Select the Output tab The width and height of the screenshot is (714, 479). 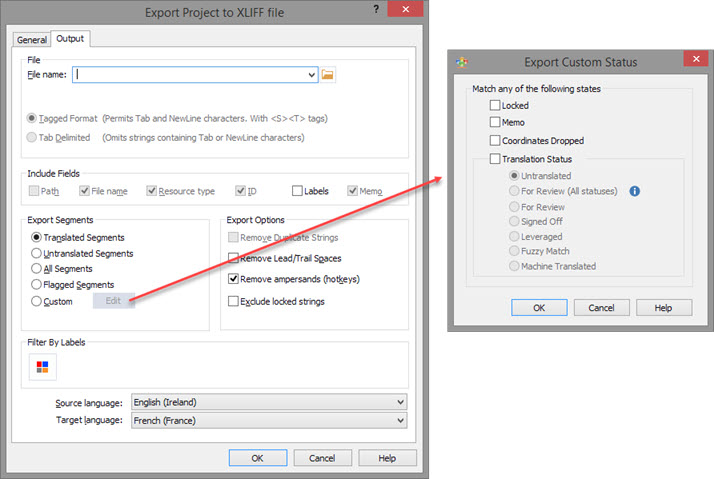[x=70, y=39]
